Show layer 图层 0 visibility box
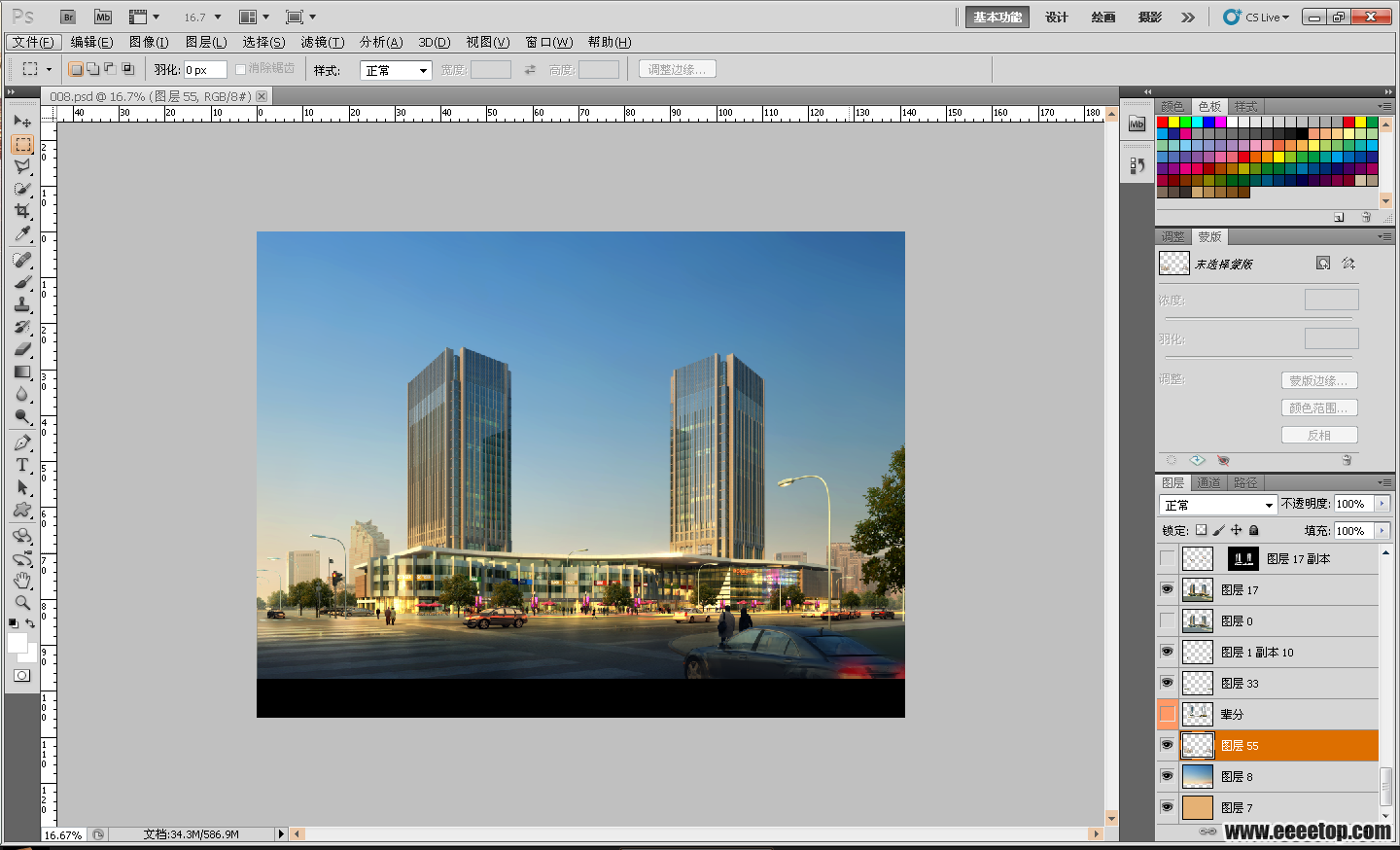This screenshot has height=850, width=1400. (1167, 620)
